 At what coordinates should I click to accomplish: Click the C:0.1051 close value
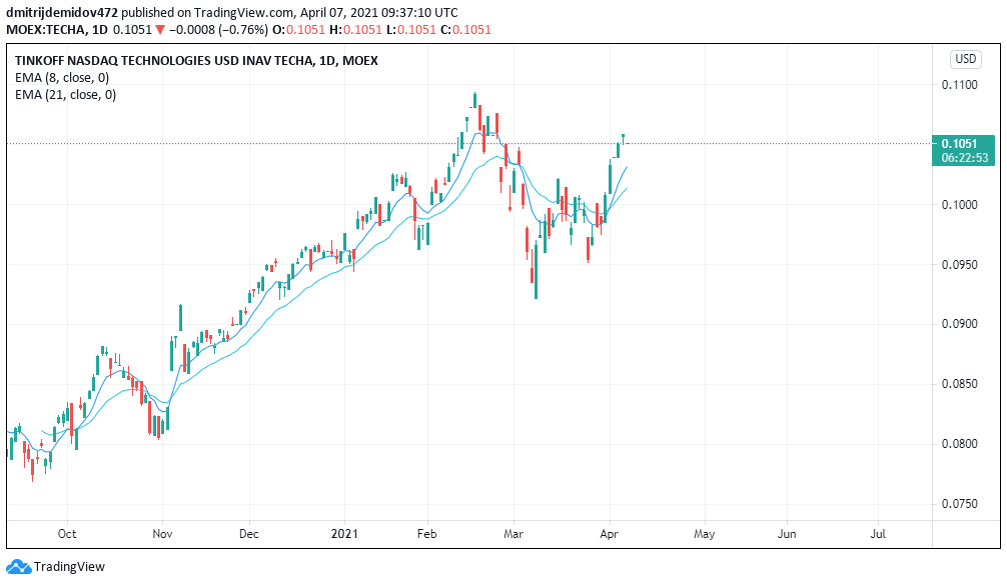tap(466, 30)
